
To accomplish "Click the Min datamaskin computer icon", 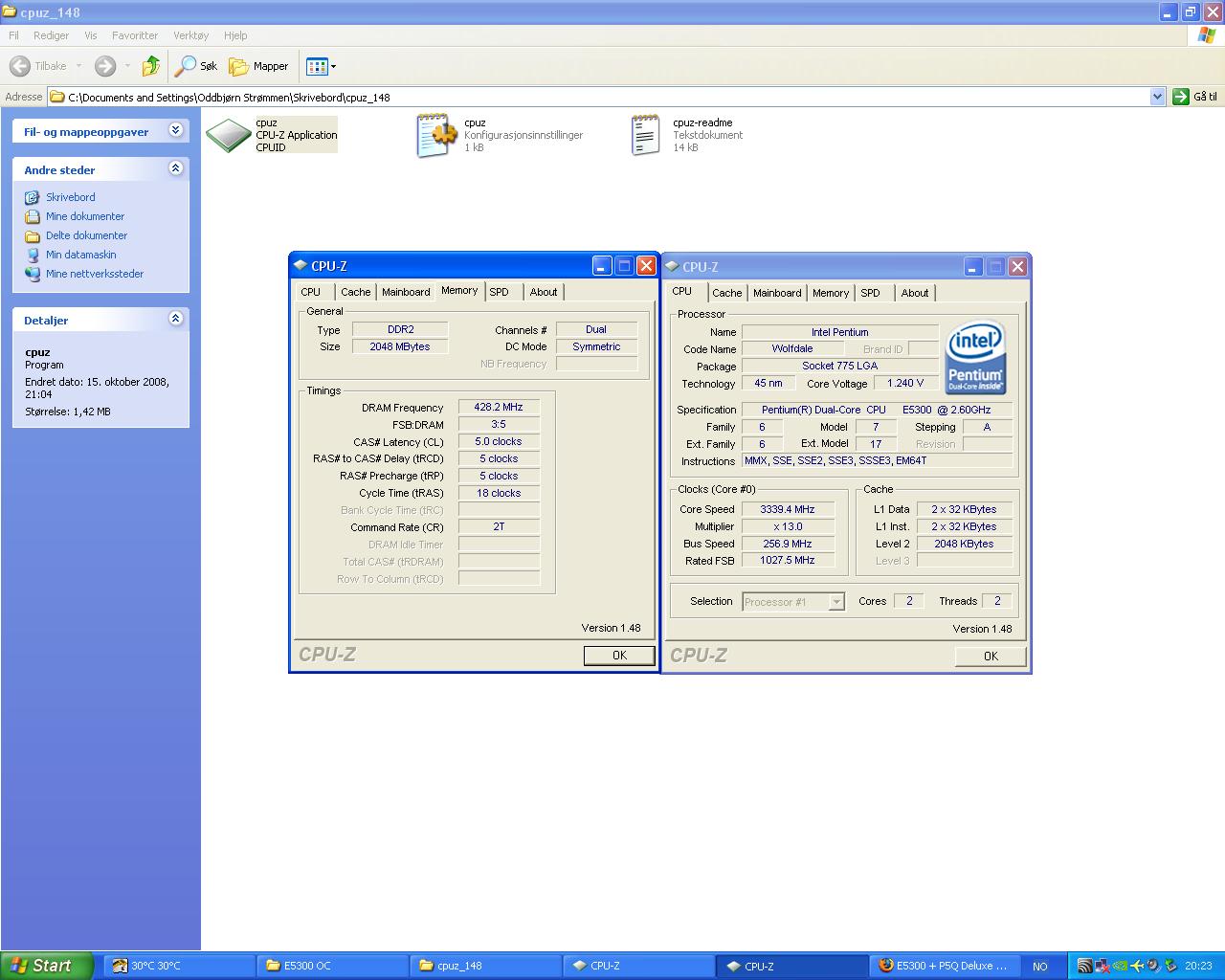I will 33,255.
